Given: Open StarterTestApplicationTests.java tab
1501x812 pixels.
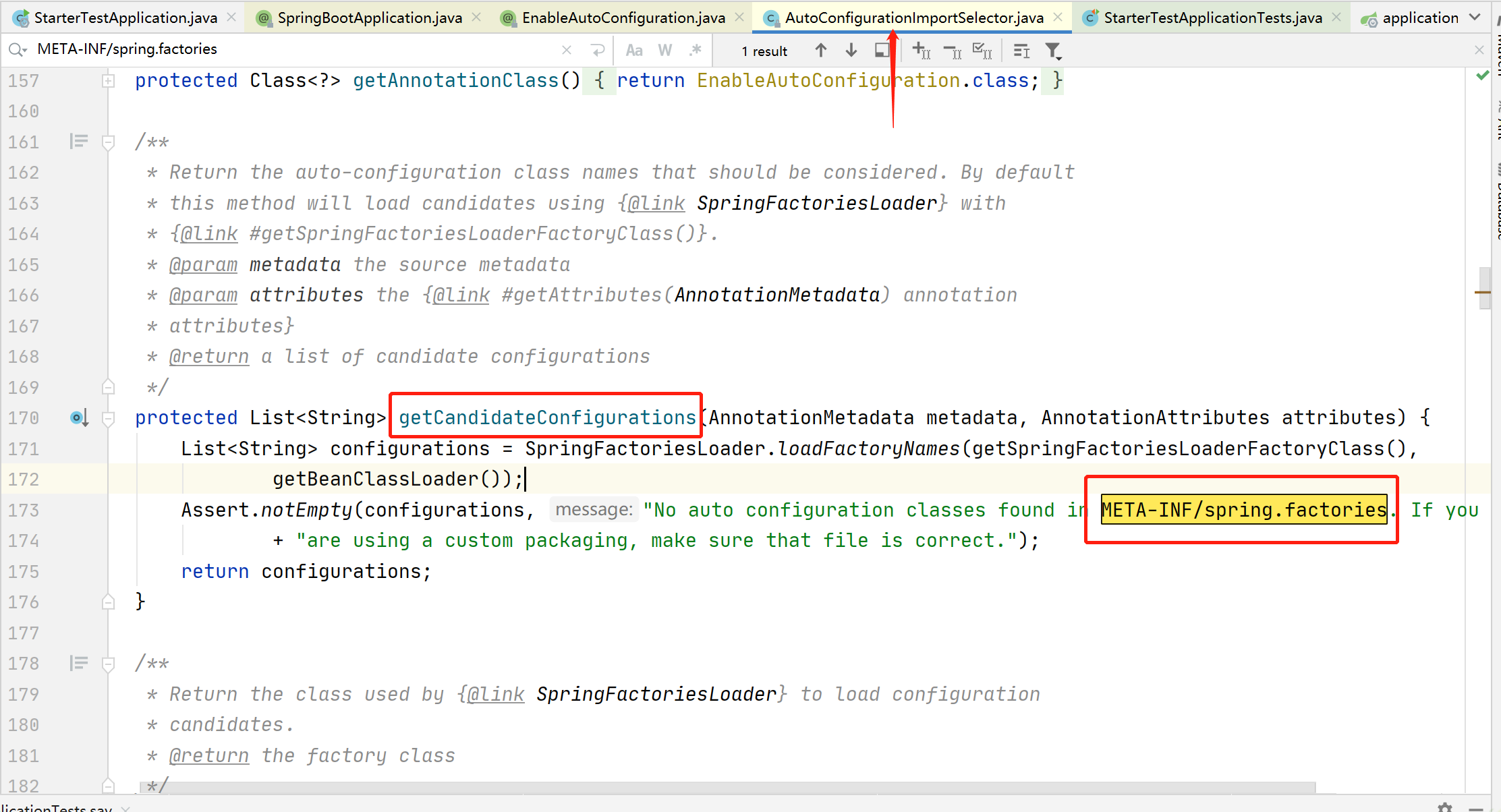Looking at the screenshot, I should tap(1212, 18).
